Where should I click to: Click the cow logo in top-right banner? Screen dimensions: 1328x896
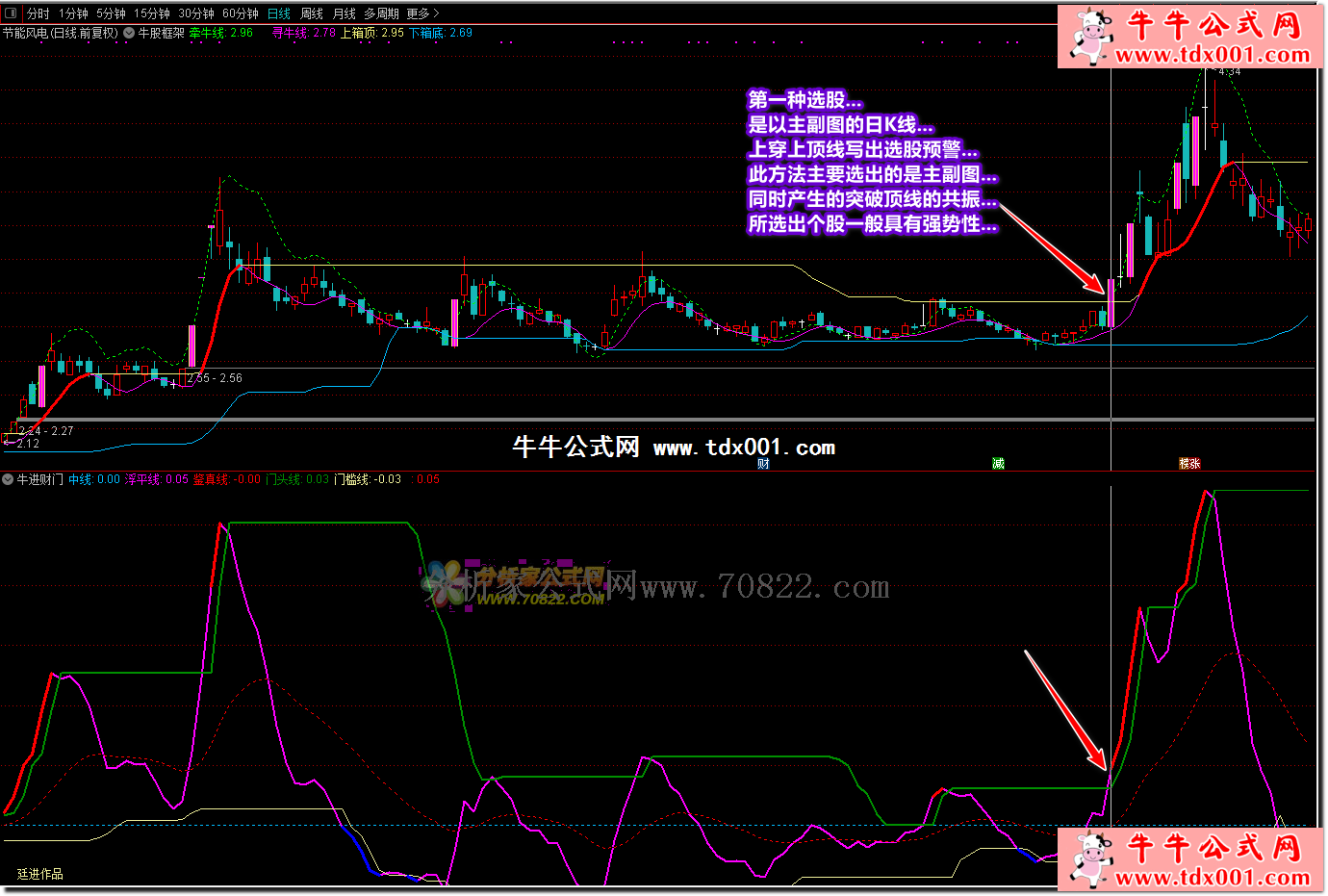(x=1090, y=35)
